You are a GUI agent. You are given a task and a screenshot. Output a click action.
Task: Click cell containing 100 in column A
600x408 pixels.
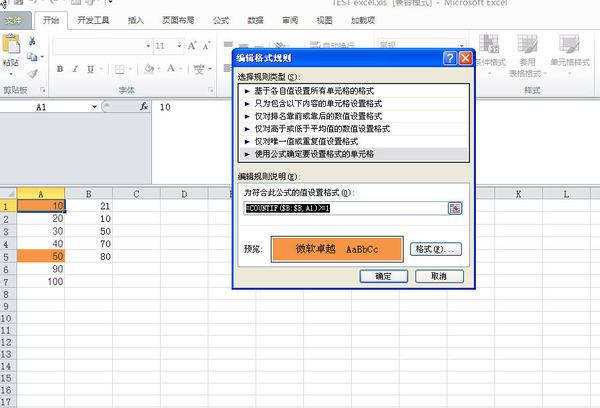point(41,282)
